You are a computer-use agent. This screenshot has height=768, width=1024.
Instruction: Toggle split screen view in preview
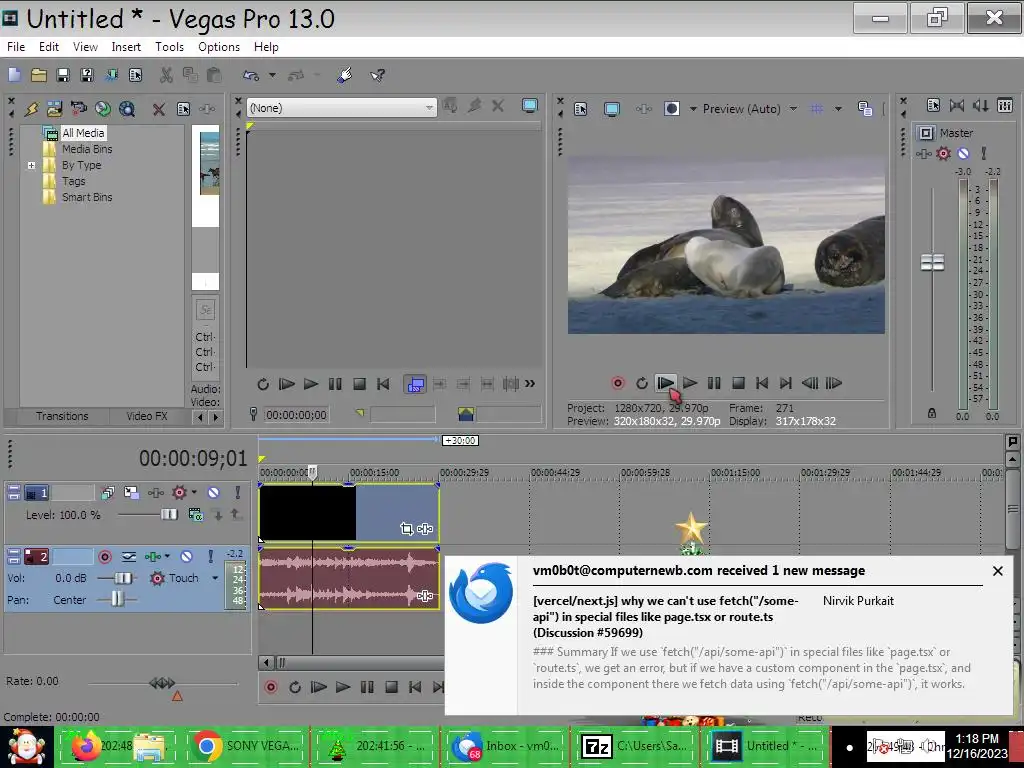tap(671, 109)
